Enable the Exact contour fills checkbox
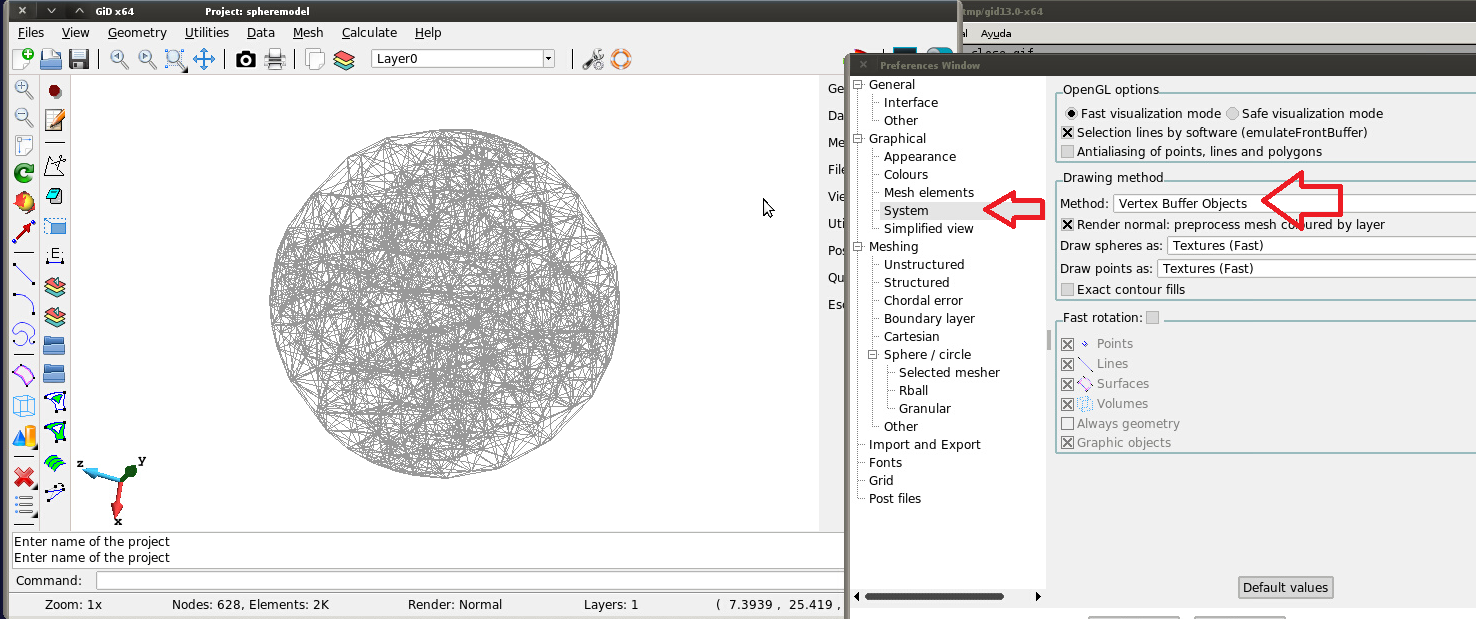 [x=1068, y=290]
